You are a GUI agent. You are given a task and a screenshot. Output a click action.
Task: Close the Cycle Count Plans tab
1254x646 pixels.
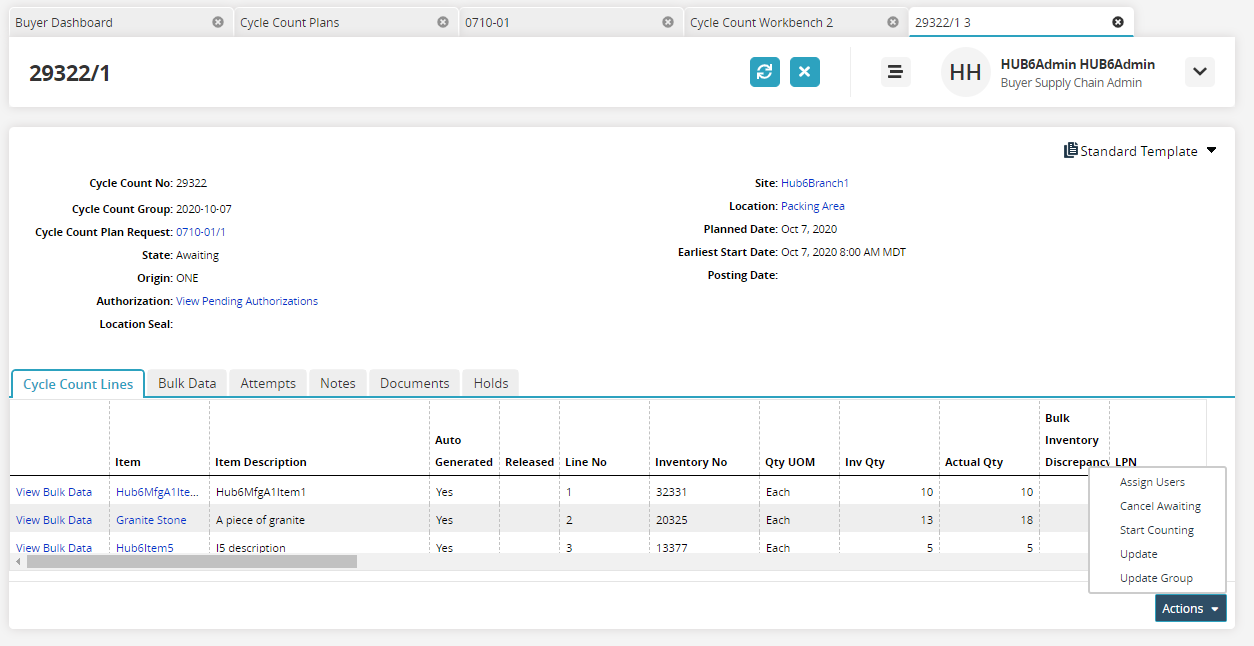443,22
